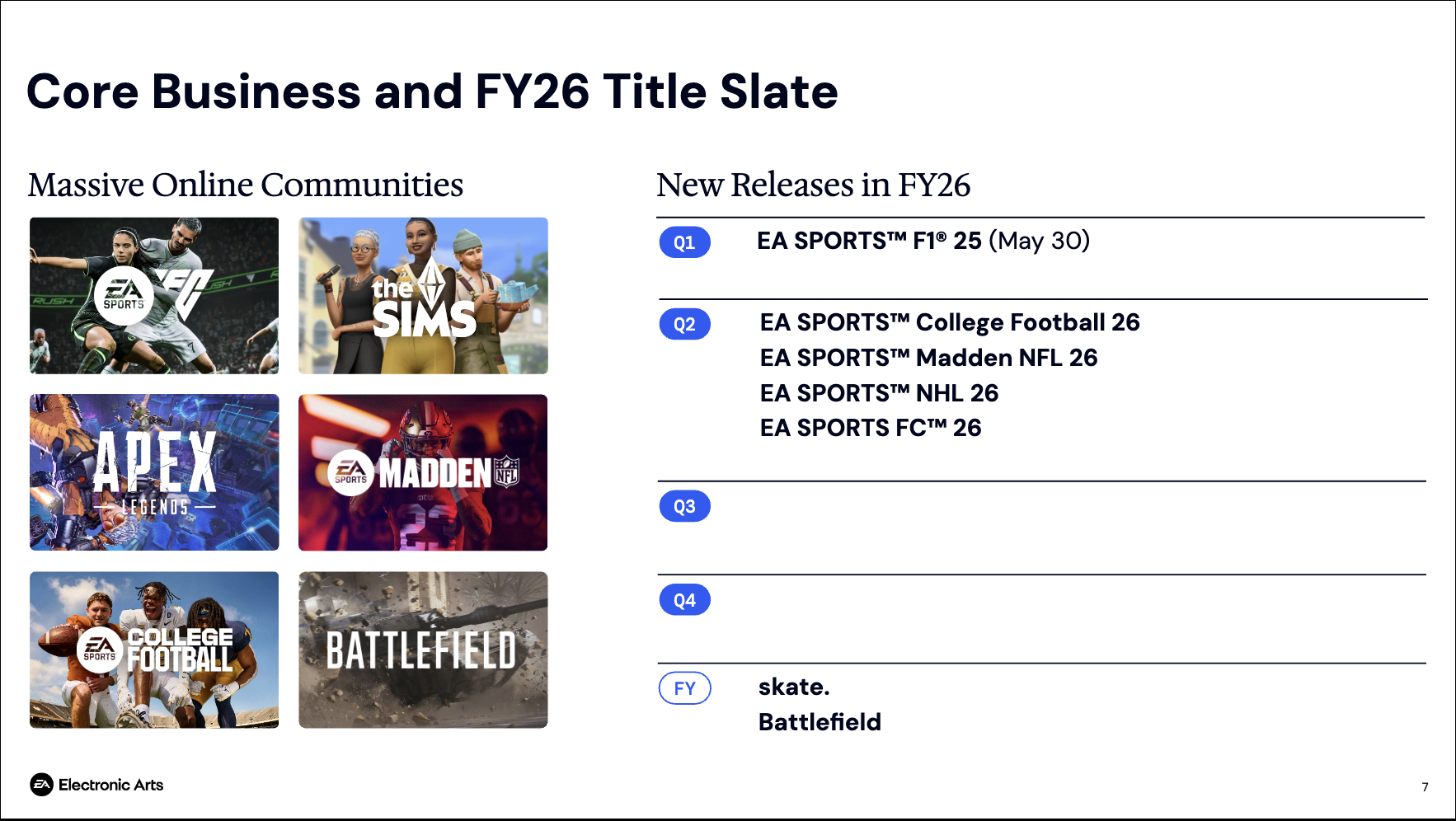Click the EA Sports logo on Madden tile
Image resolution: width=1456 pixels, height=821 pixels.
(351, 473)
